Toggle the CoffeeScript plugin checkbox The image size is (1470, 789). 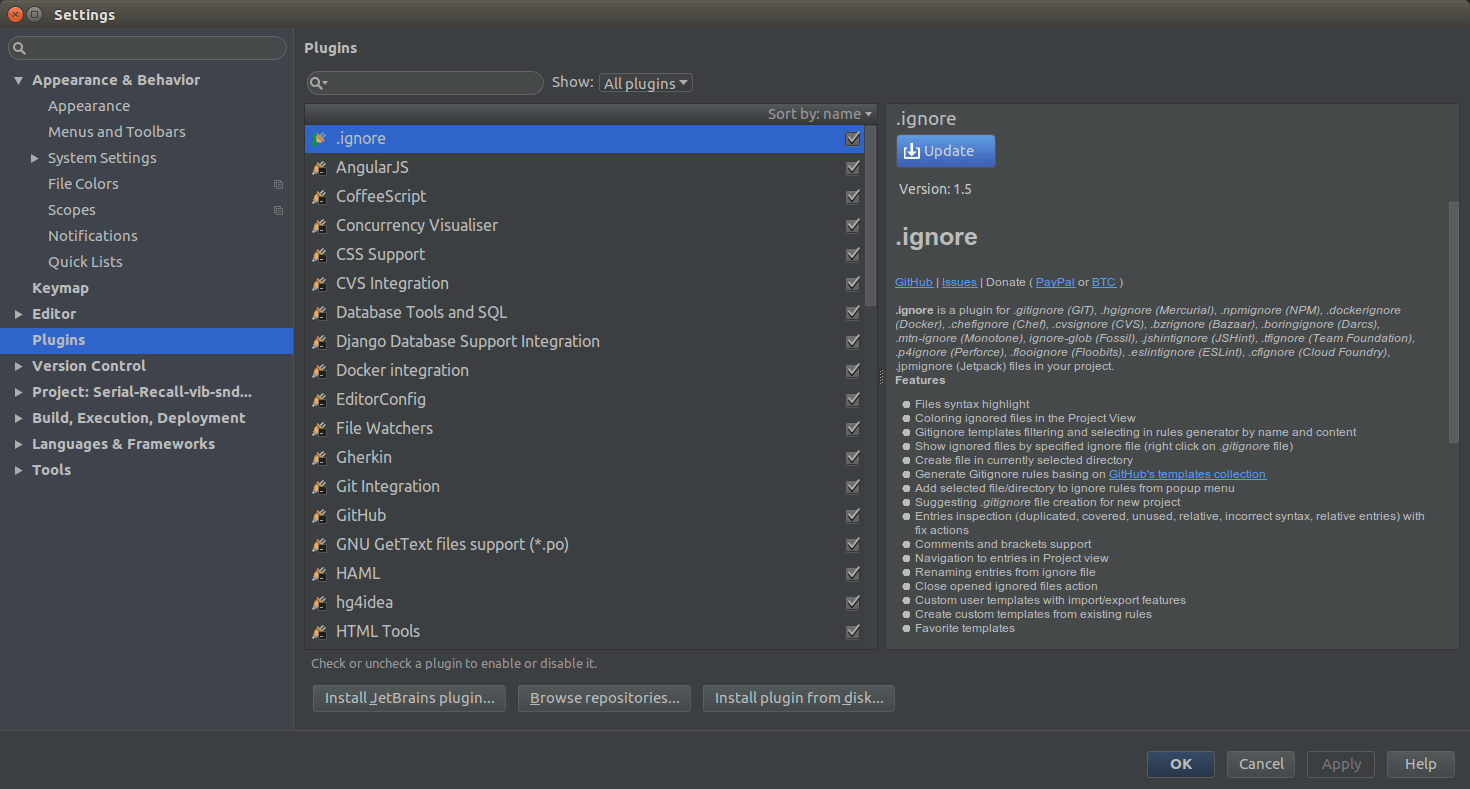tap(853, 197)
